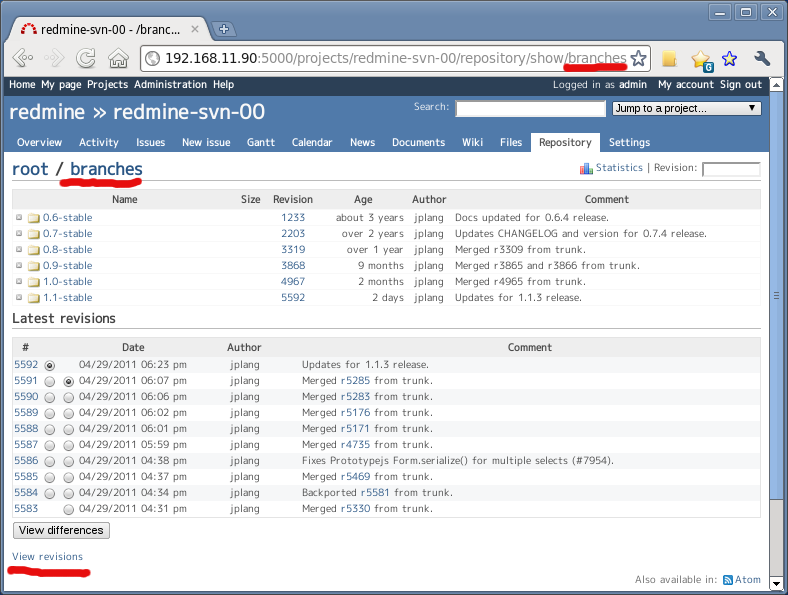Go to the browser Home page icon
Screen dimensions: 788x595
coord(119,58)
